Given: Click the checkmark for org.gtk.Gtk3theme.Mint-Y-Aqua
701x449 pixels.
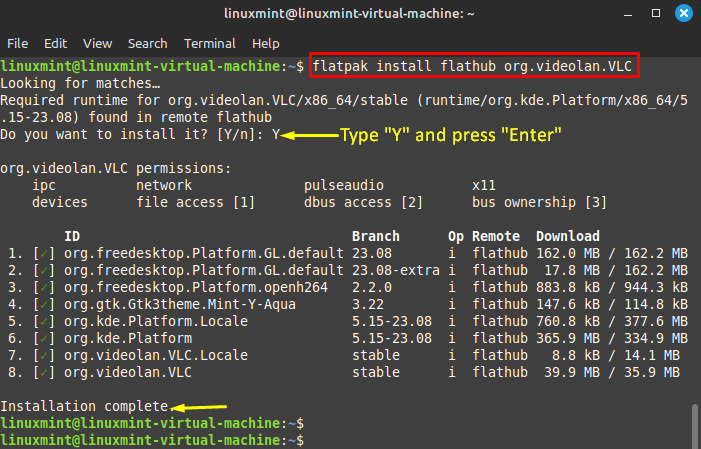Looking at the screenshot, I should (x=39, y=306).
